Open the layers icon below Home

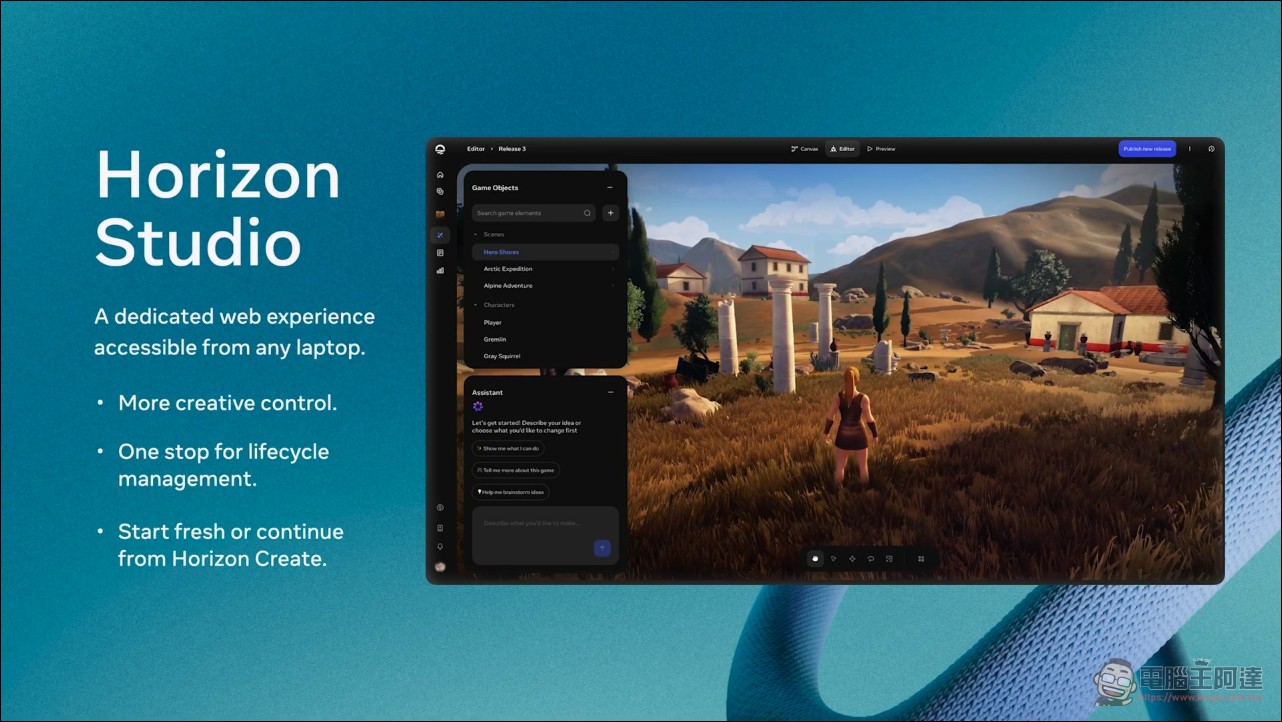pos(440,191)
